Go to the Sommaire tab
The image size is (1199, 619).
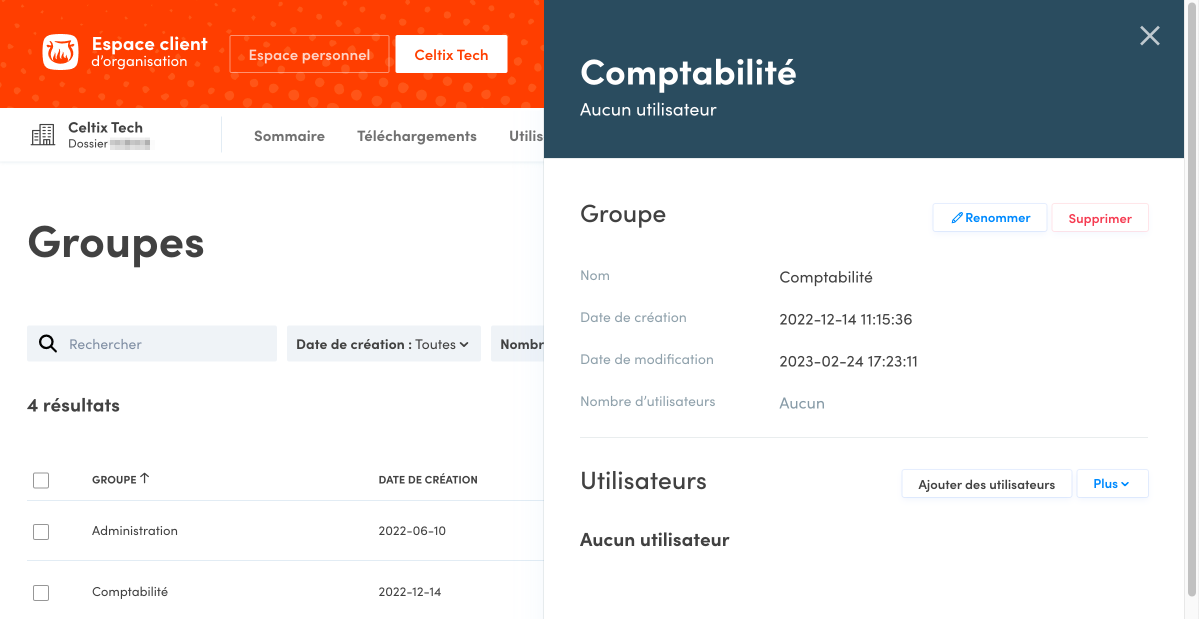coord(289,136)
